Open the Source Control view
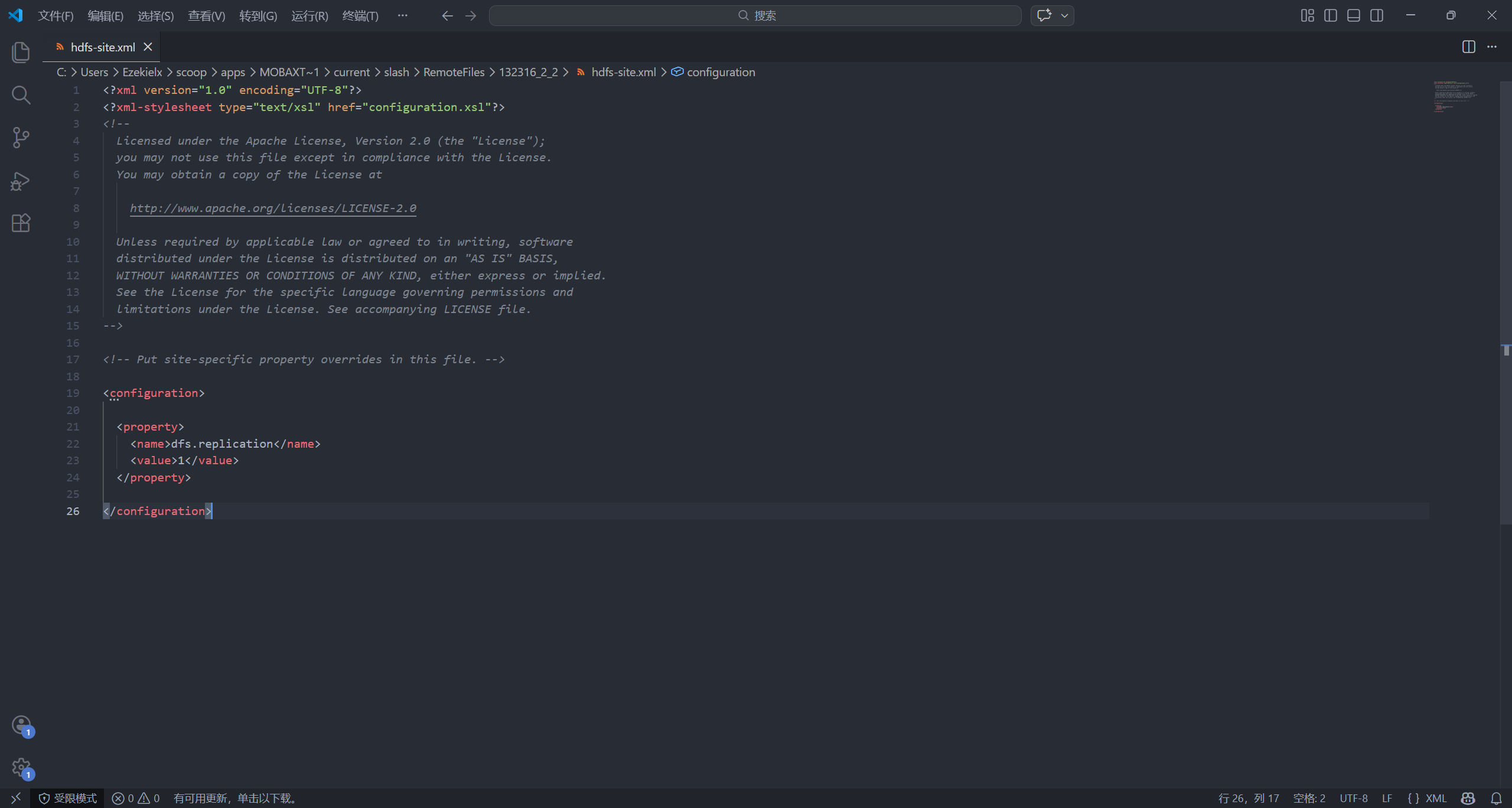 click(x=21, y=138)
